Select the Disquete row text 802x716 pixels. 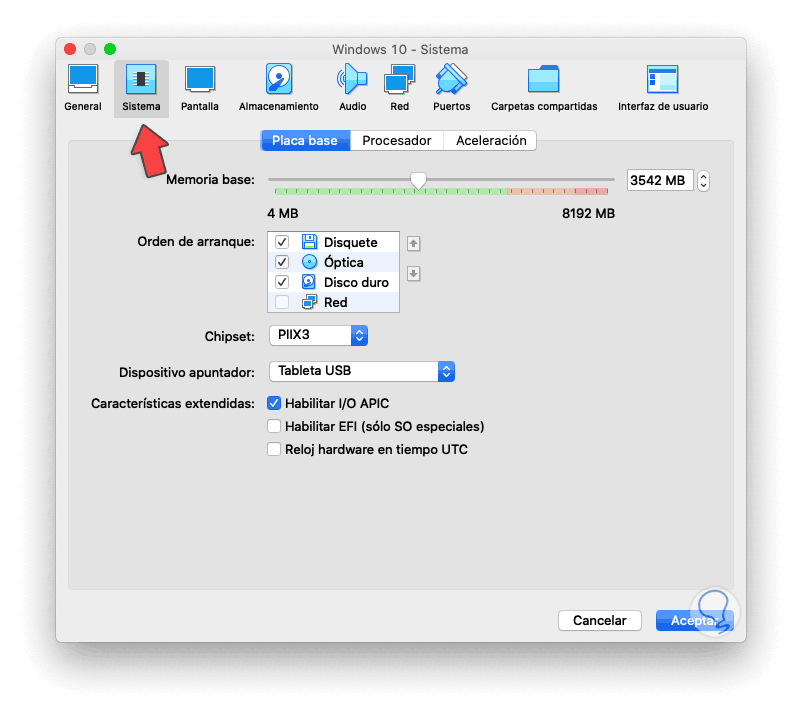click(350, 242)
